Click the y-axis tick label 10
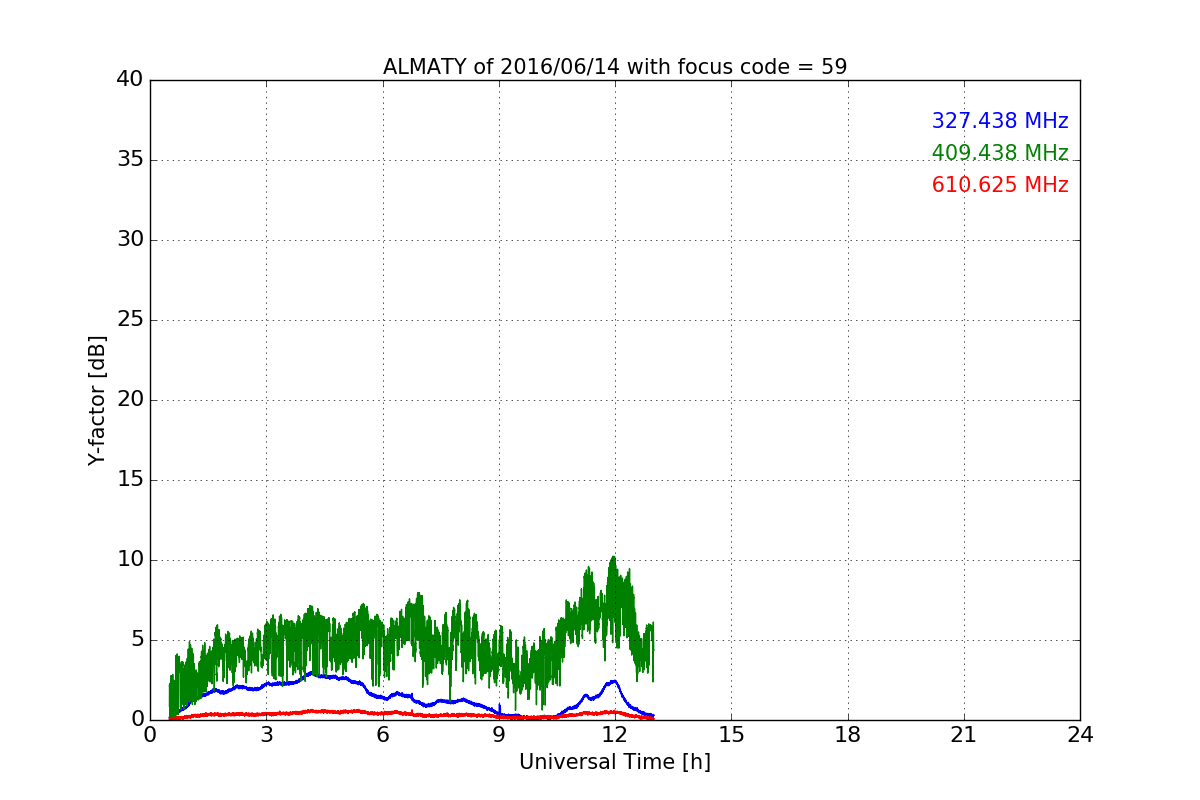 tap(130, 560)
